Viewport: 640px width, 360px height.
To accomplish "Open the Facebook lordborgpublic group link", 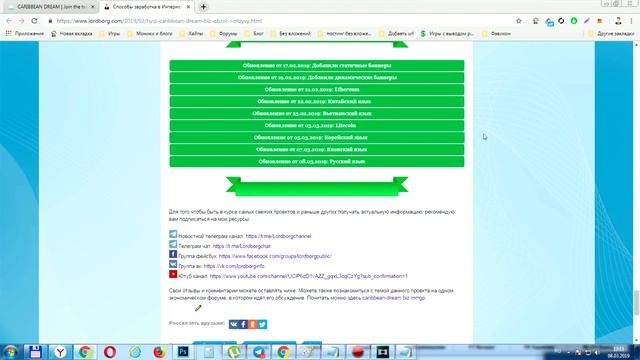I will tap(275, 256).
